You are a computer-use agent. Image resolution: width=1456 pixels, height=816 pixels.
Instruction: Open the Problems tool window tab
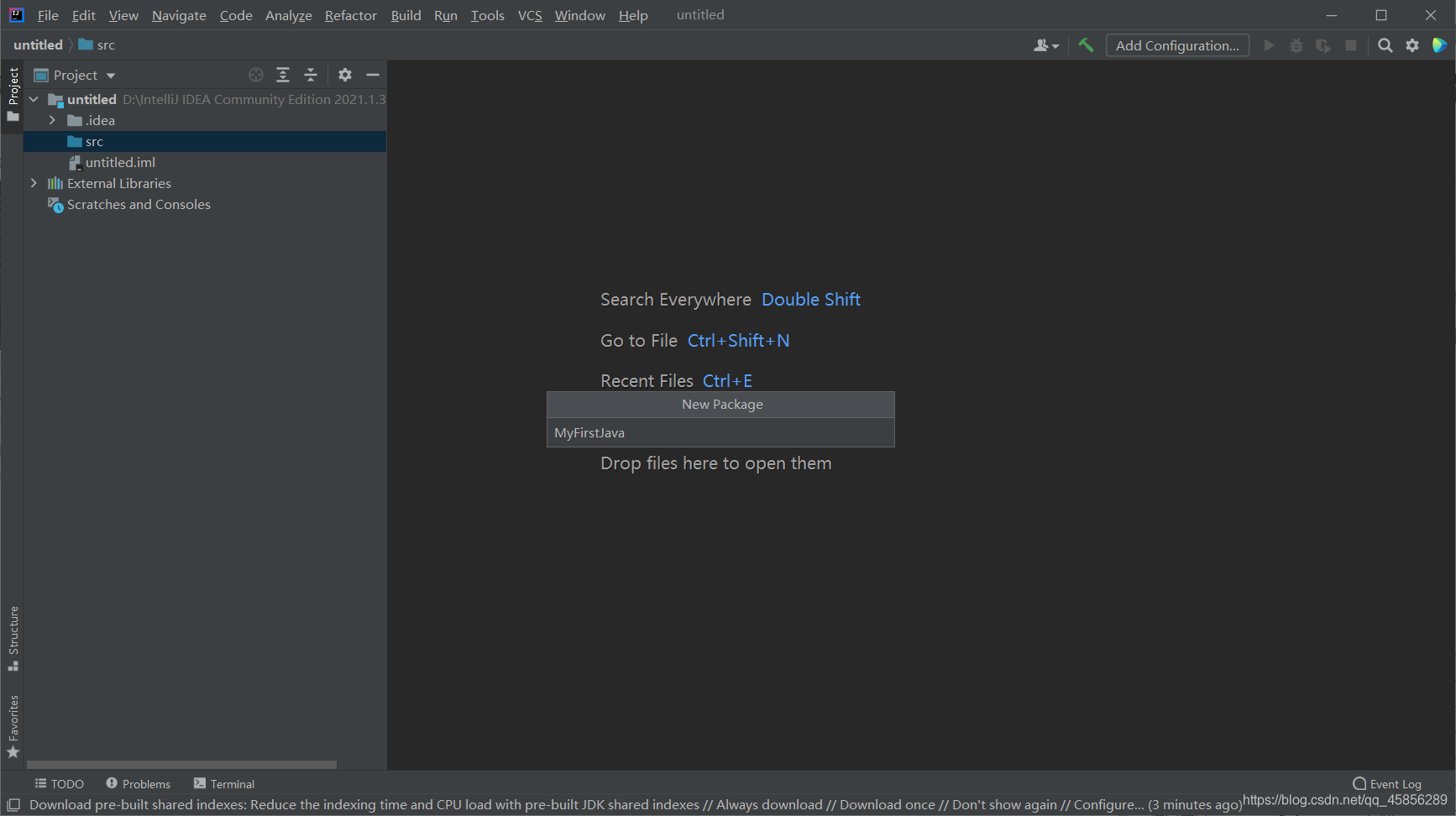coord(138,783)
